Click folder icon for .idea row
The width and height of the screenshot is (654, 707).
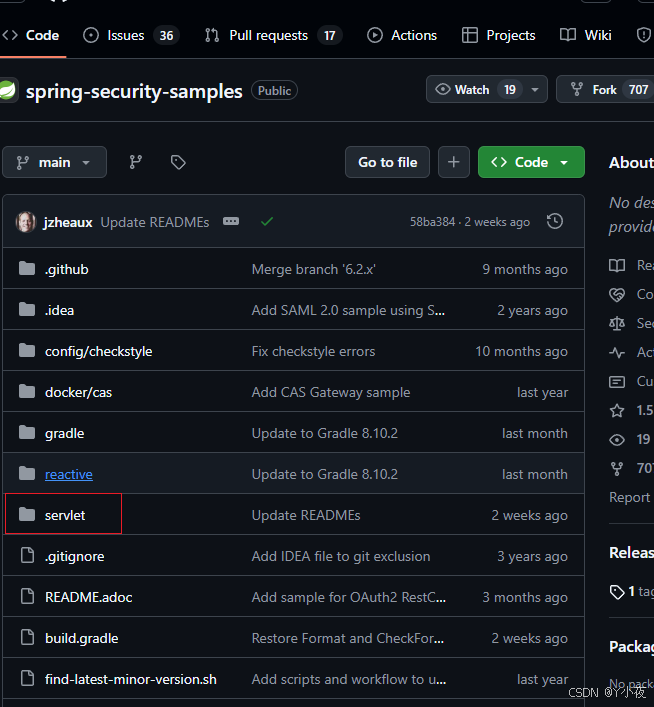[x=27, y=310]
